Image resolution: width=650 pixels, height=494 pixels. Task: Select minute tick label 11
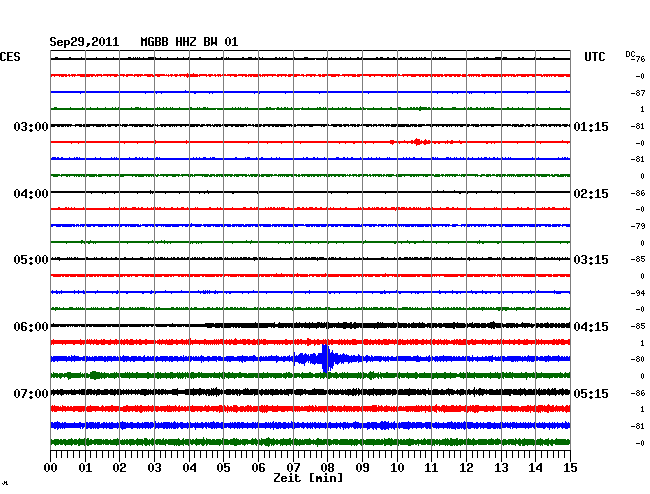(431, 467)
